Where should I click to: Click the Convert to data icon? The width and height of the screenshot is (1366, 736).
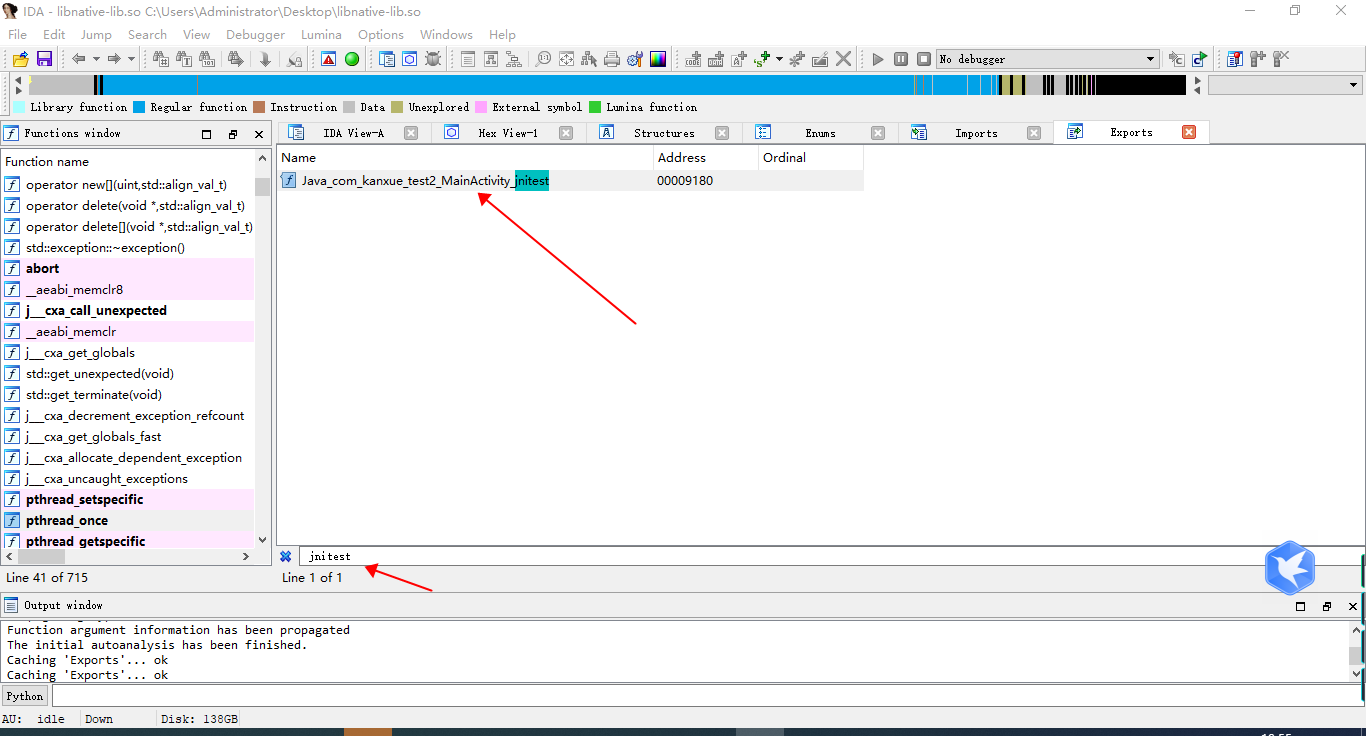pos(716,59)
